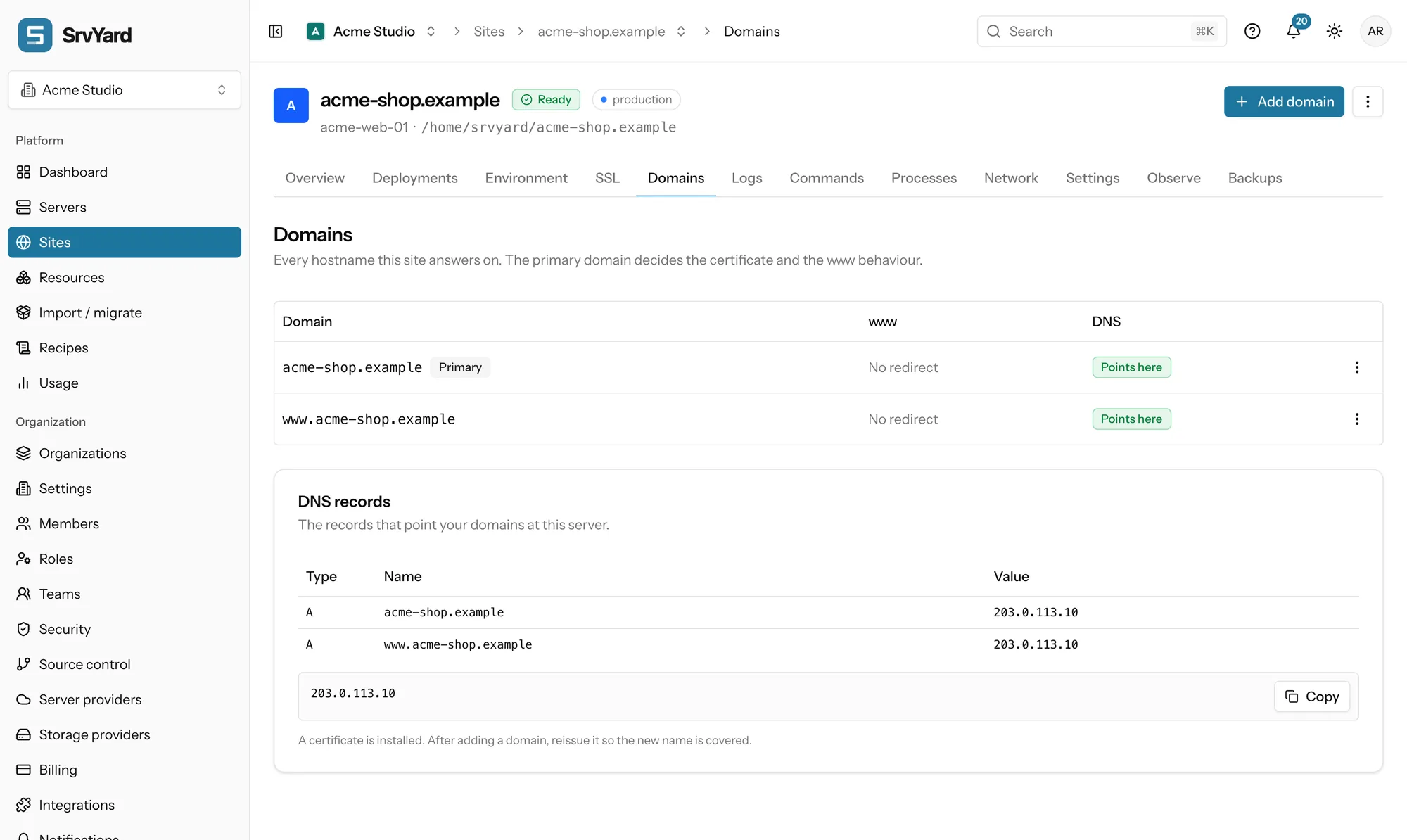The image size is (1407, 840).
Task: View Usage in the sidebar
Action: 125,383
